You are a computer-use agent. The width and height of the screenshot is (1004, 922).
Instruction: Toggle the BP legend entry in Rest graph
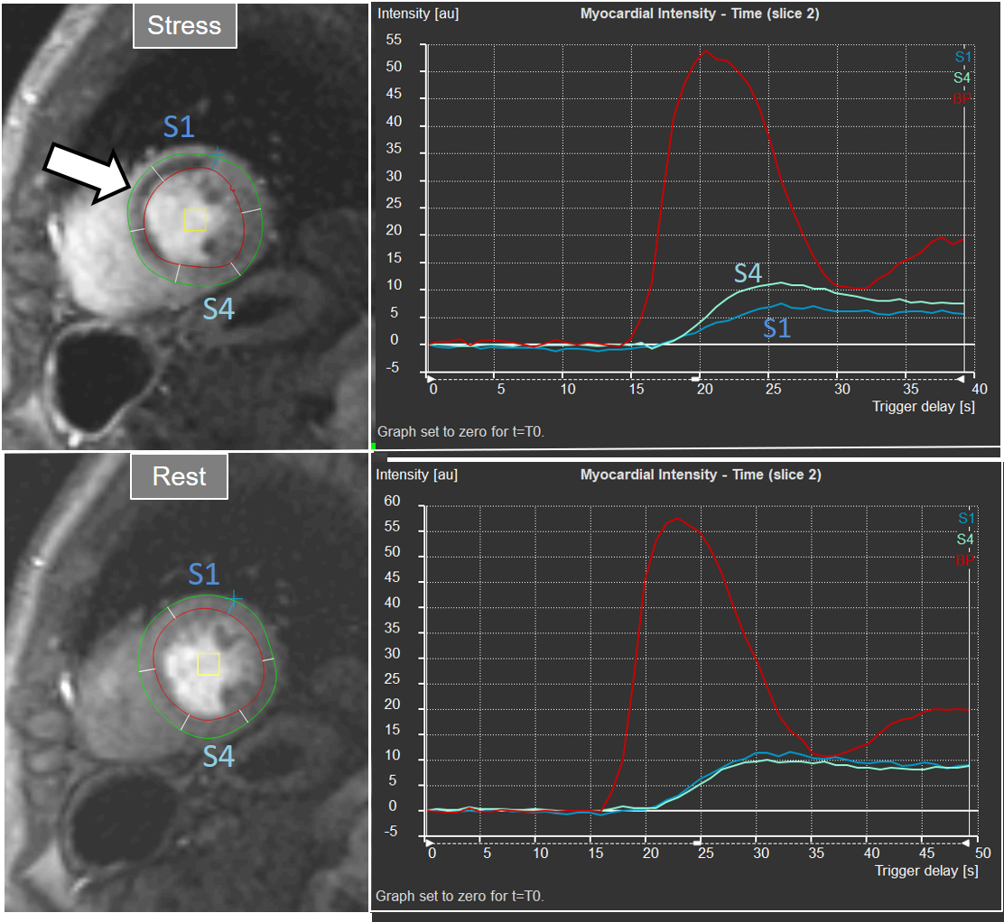(965, 561)
